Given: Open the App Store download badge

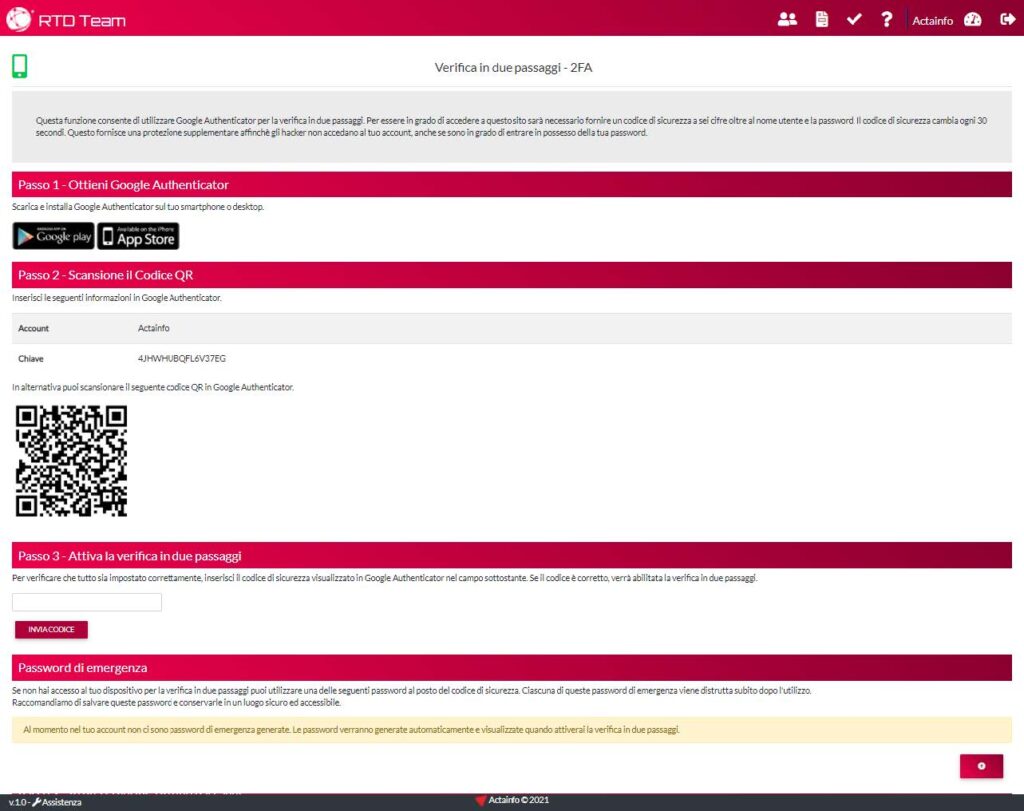Looking at the screenshot, I should (x=138, y=236).
